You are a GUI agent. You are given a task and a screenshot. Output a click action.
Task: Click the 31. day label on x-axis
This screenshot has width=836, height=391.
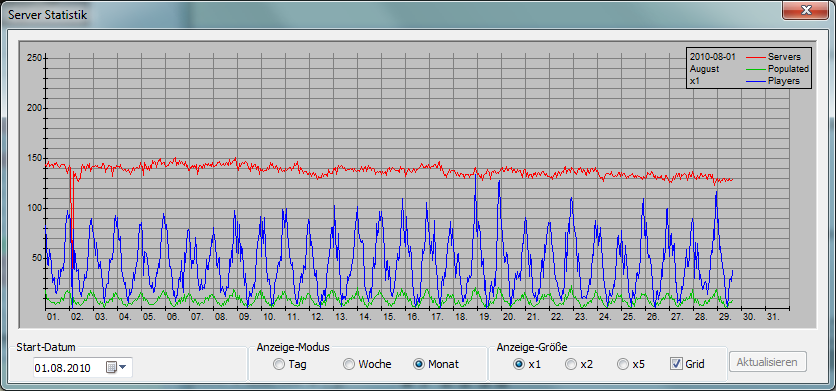[x=773, y=317]
